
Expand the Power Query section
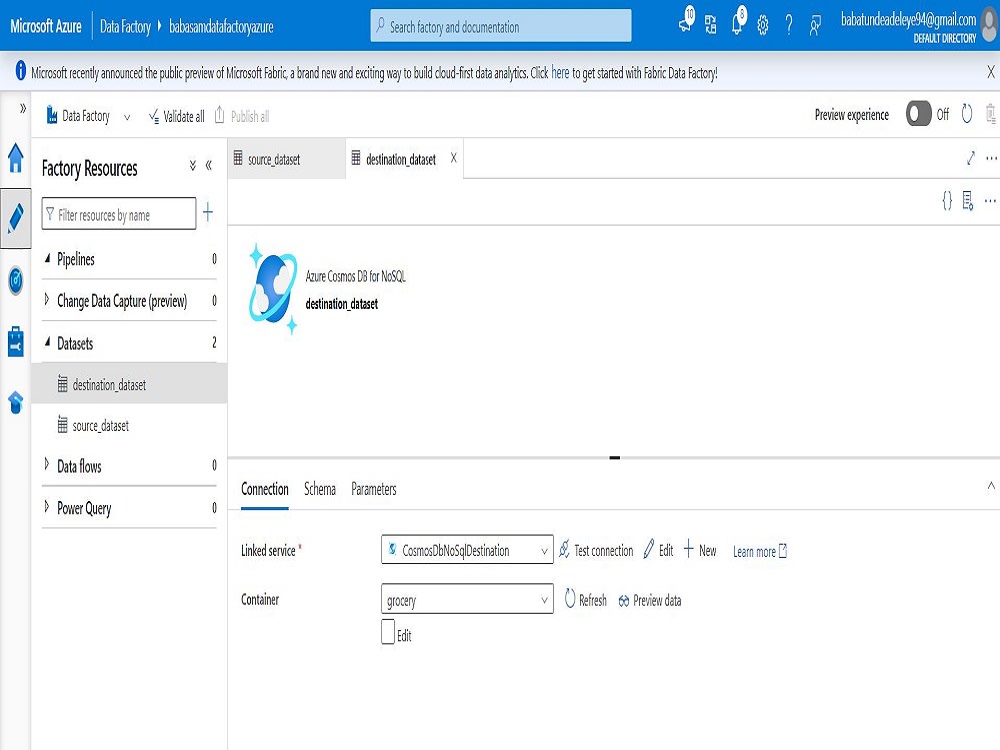47,506
